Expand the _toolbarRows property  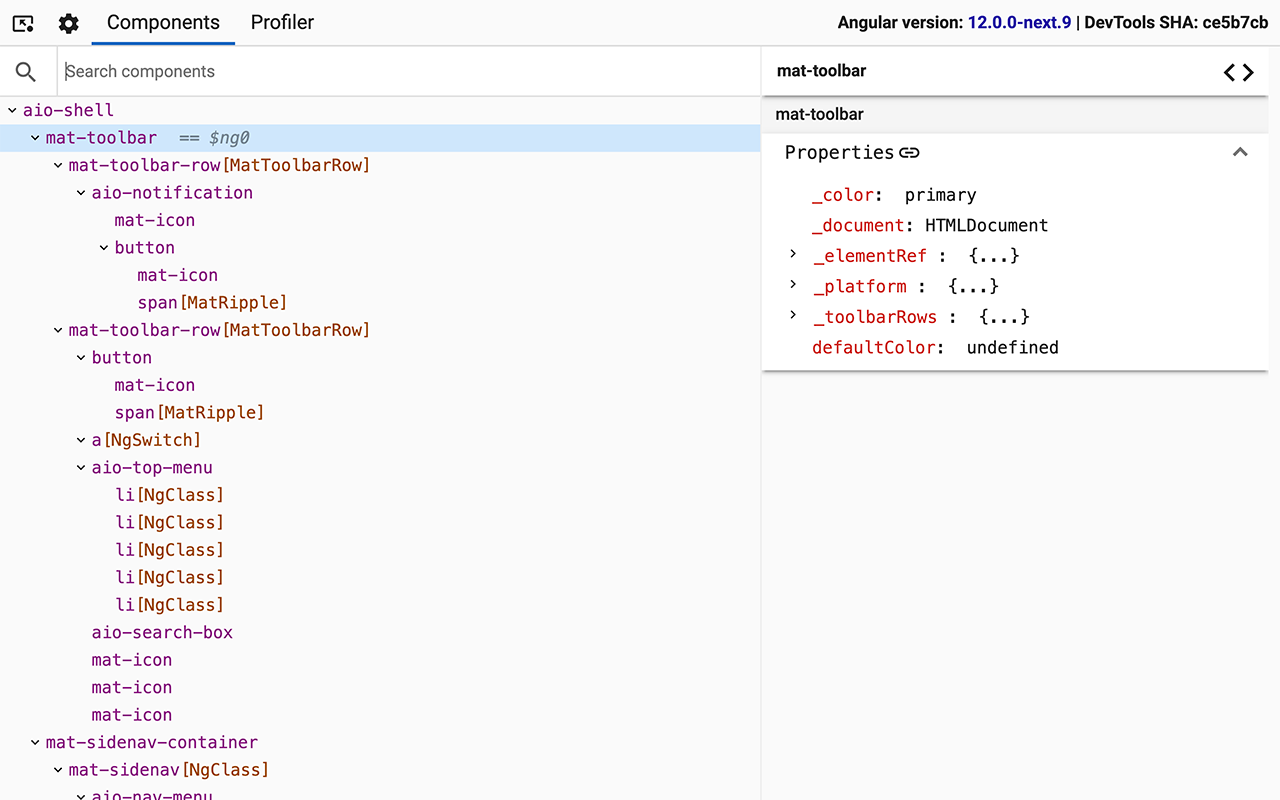click(x=792, y=314)
